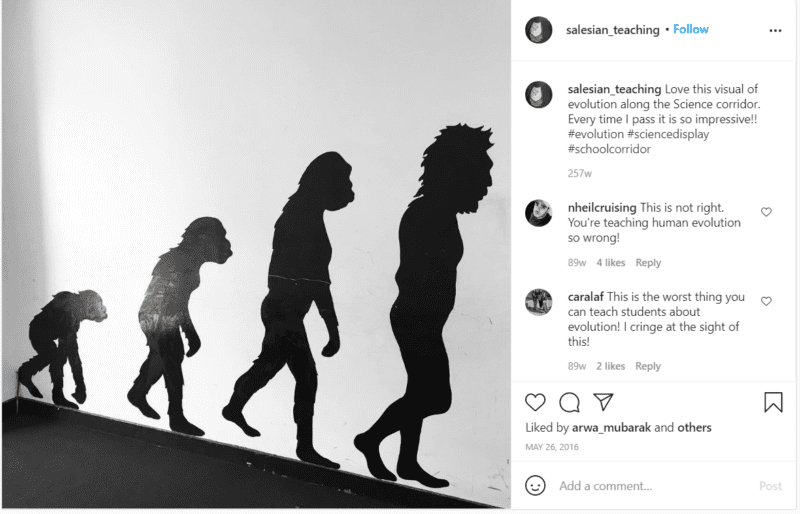Open the #sciencedisplay hashtag
Image resolution: width=800 pixels, height=514 pixels.
tap(668, 134)
